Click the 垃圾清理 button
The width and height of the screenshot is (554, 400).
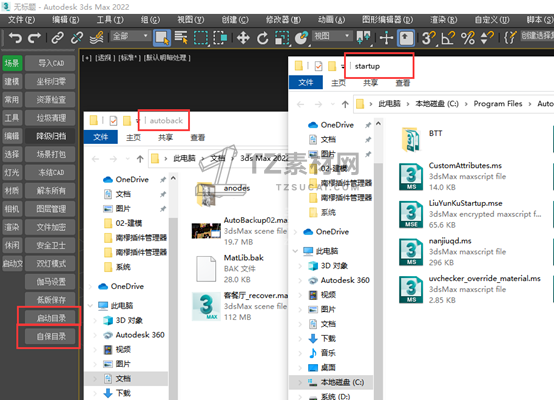tap(51, 118)
